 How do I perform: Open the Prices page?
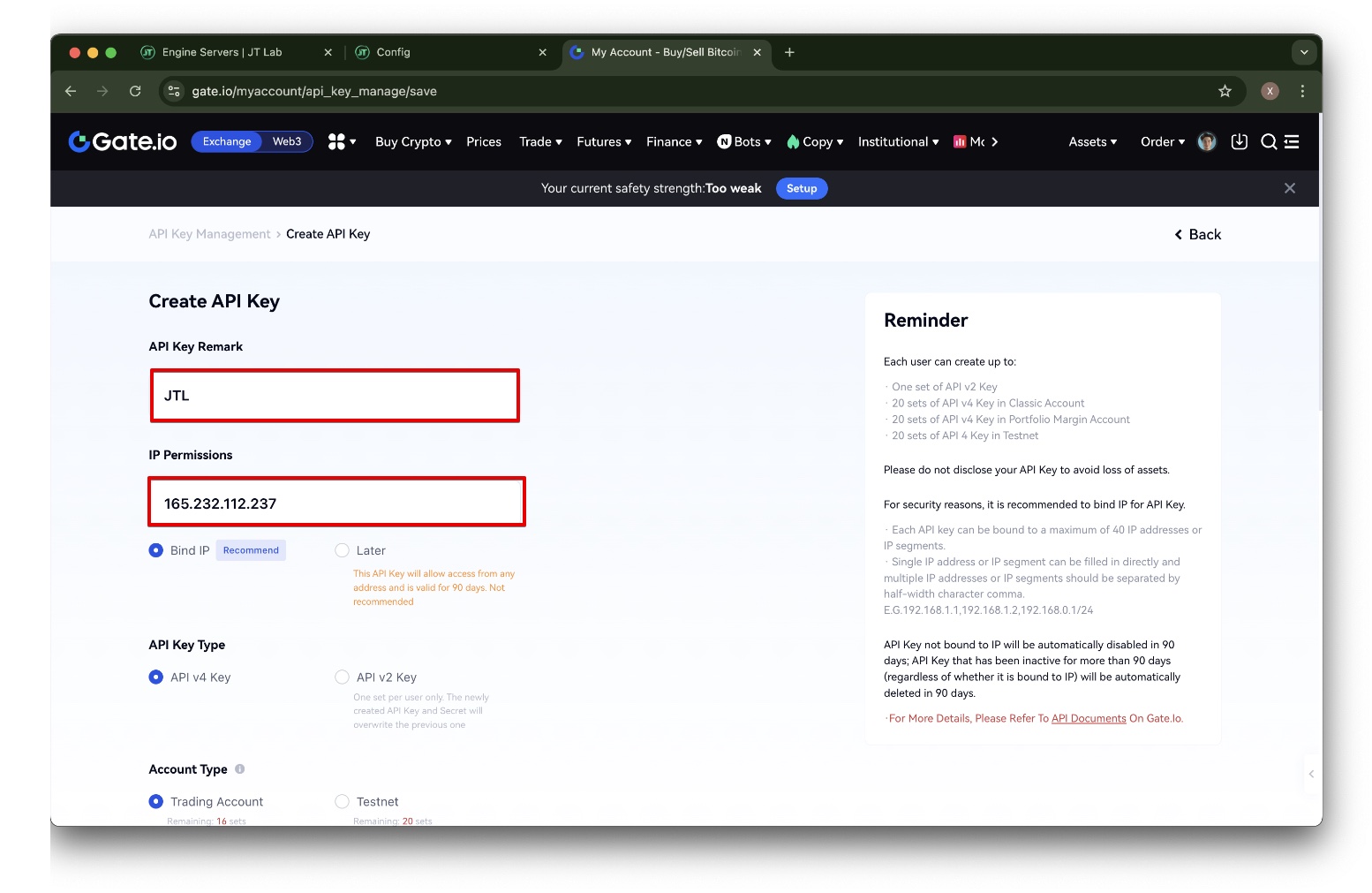484,141
